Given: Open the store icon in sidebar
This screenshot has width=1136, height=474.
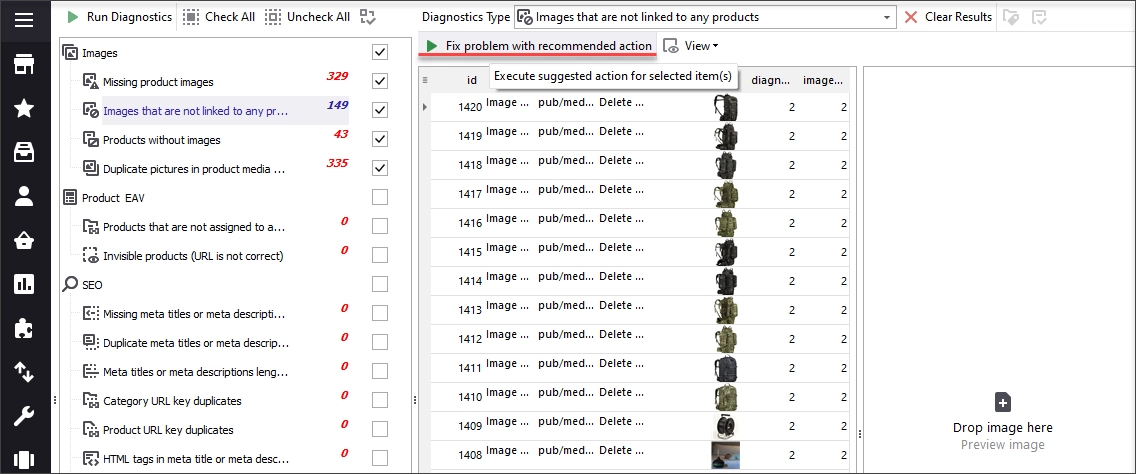Looking at the screenshot, I should point(24,65).
